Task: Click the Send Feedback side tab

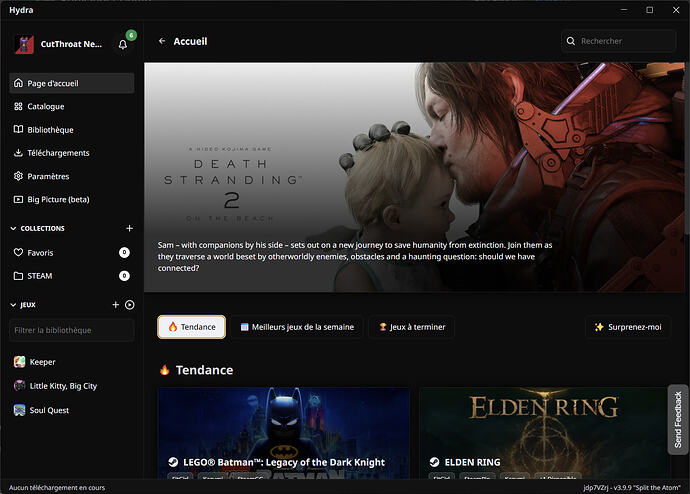Action: tap(678, 420)
